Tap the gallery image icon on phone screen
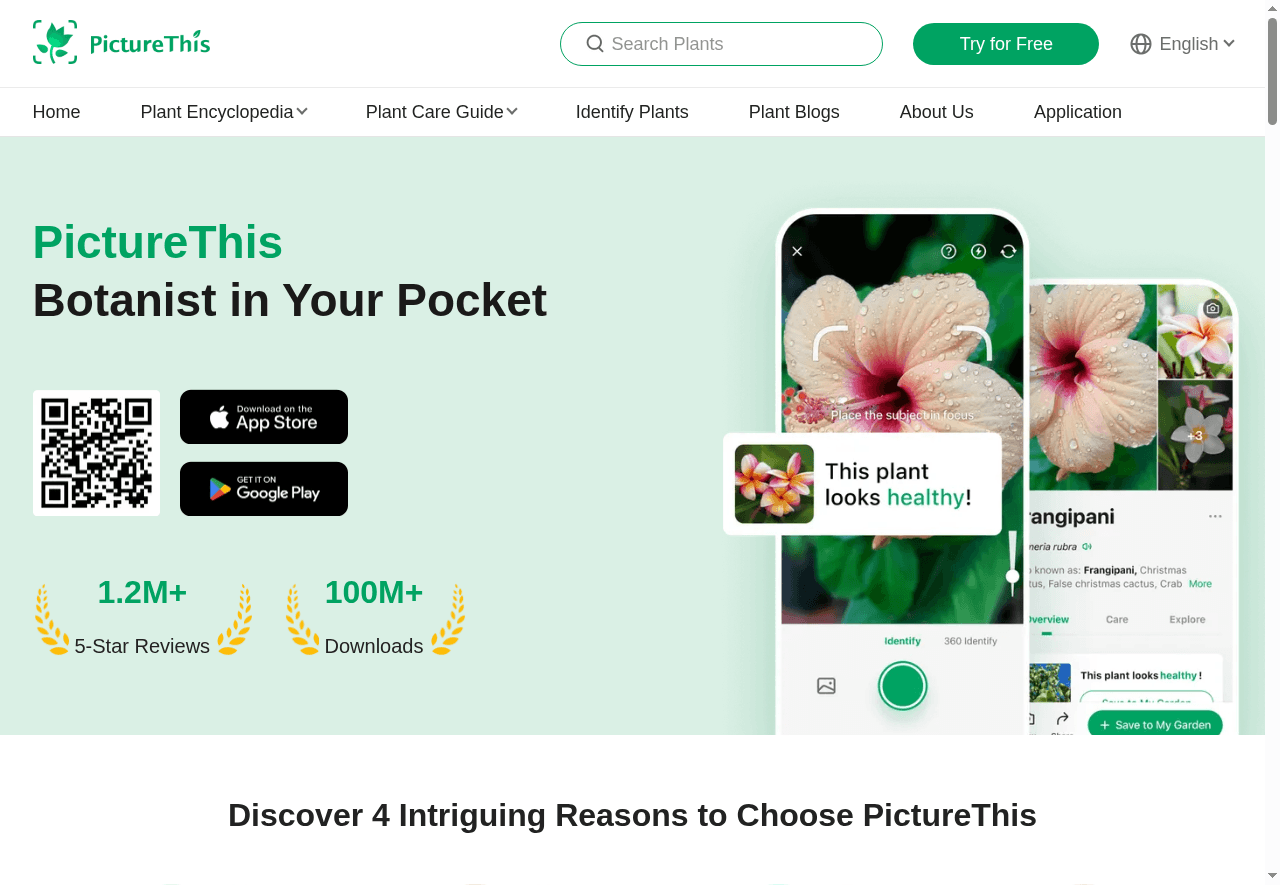 pos(826,686)
